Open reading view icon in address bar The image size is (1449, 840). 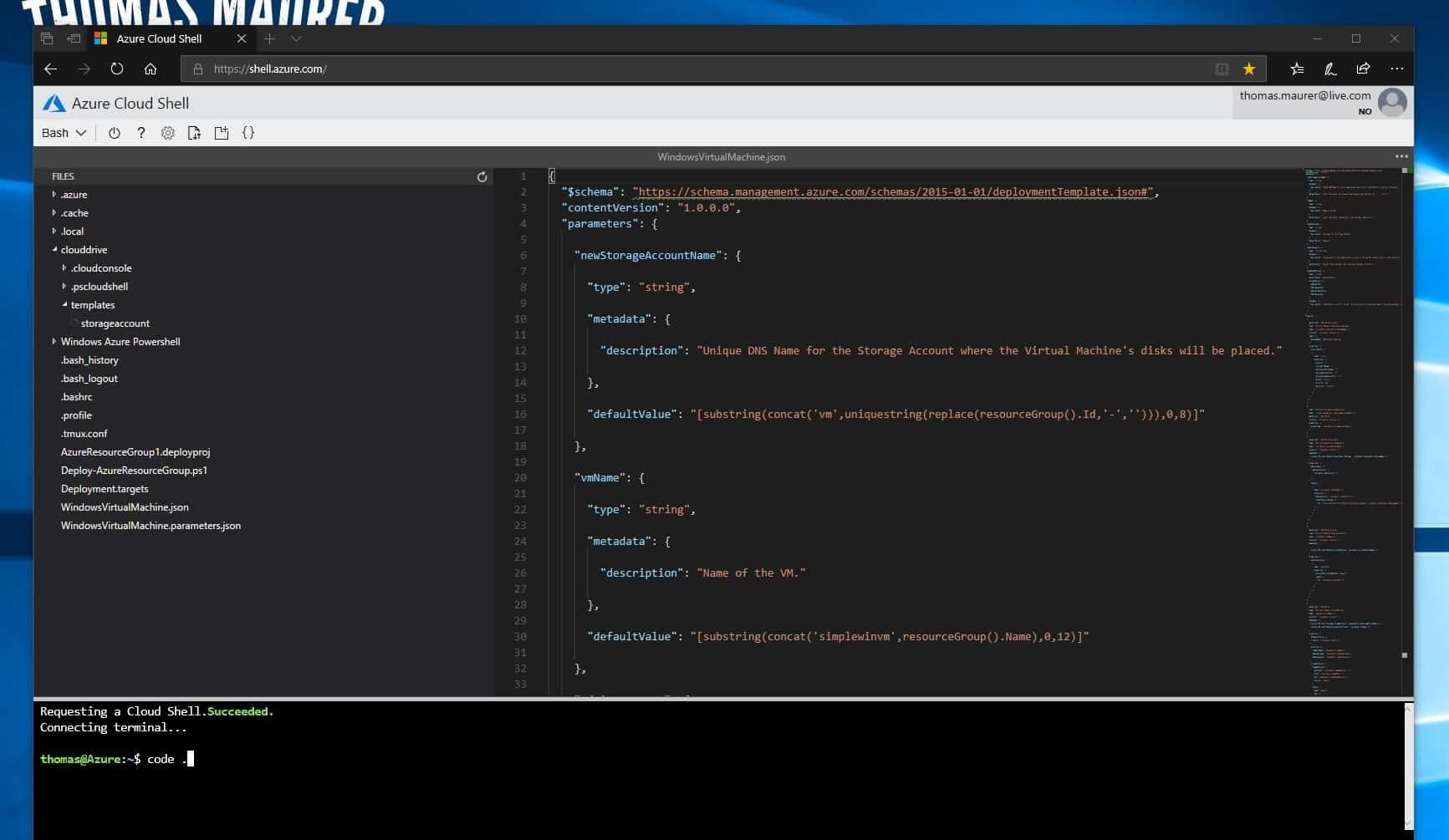coord(1222,69)
